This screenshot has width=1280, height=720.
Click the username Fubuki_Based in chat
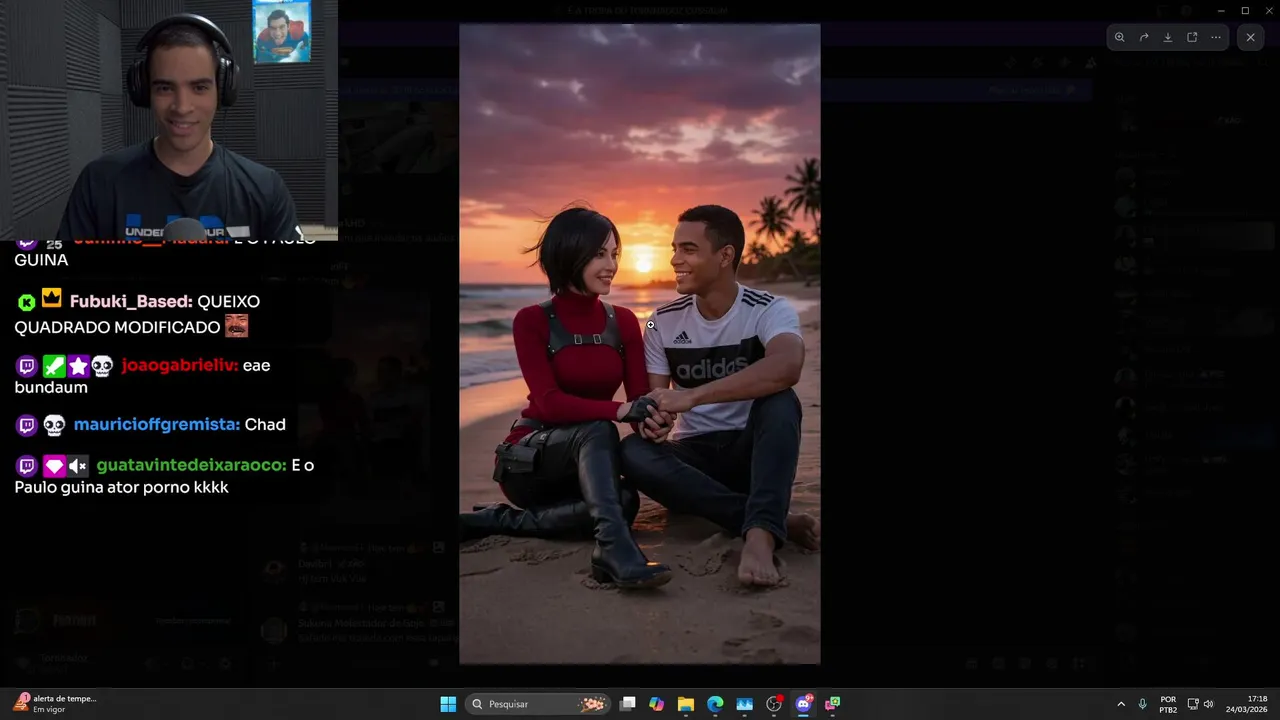click(x=131, y=301)
